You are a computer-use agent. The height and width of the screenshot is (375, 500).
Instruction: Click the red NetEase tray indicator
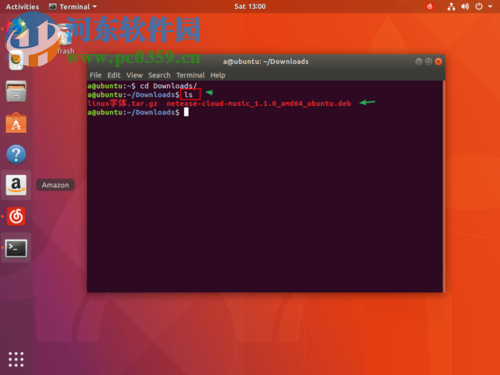point(430,7)
